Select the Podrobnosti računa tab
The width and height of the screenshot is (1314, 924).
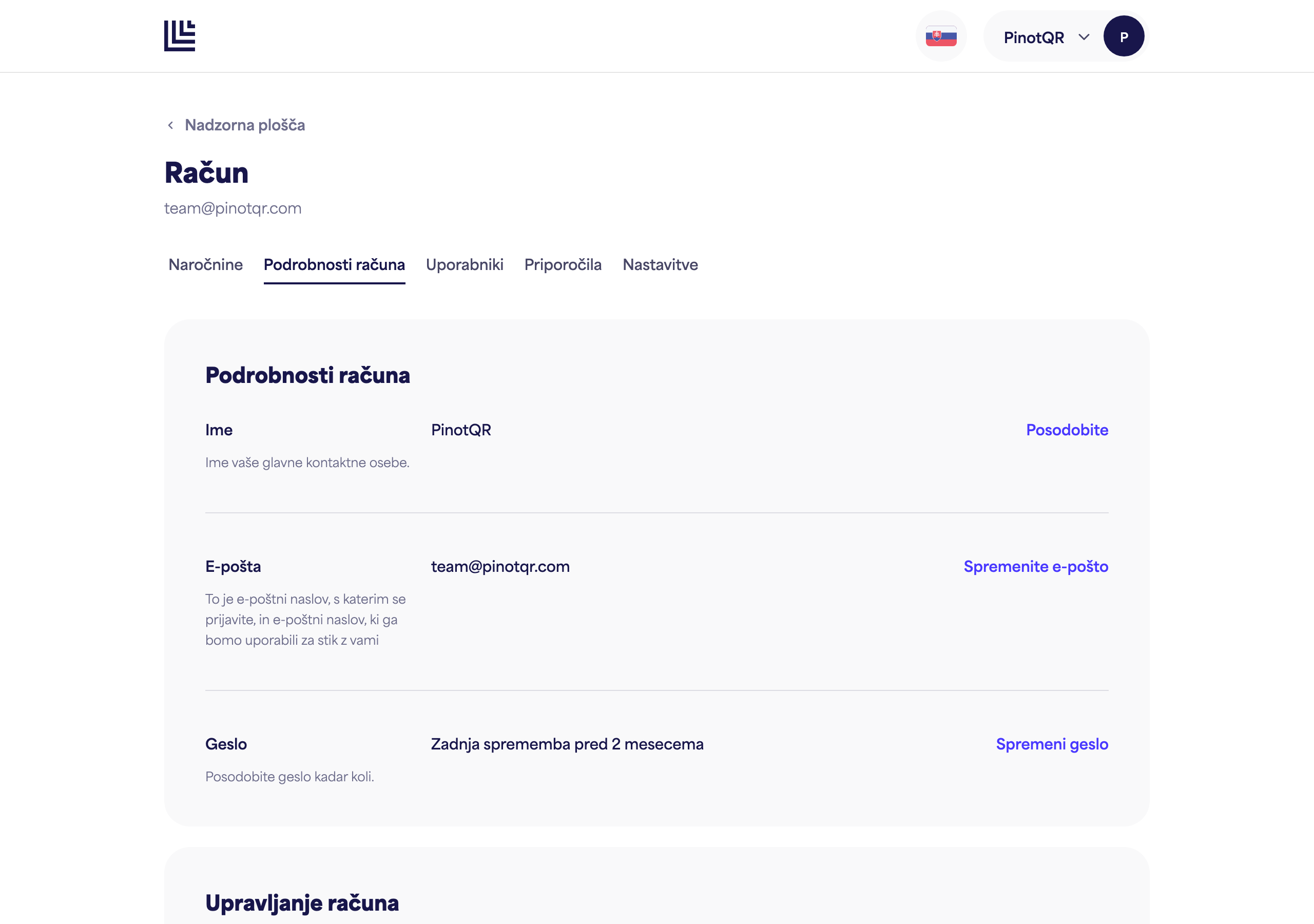coord(334,264)
